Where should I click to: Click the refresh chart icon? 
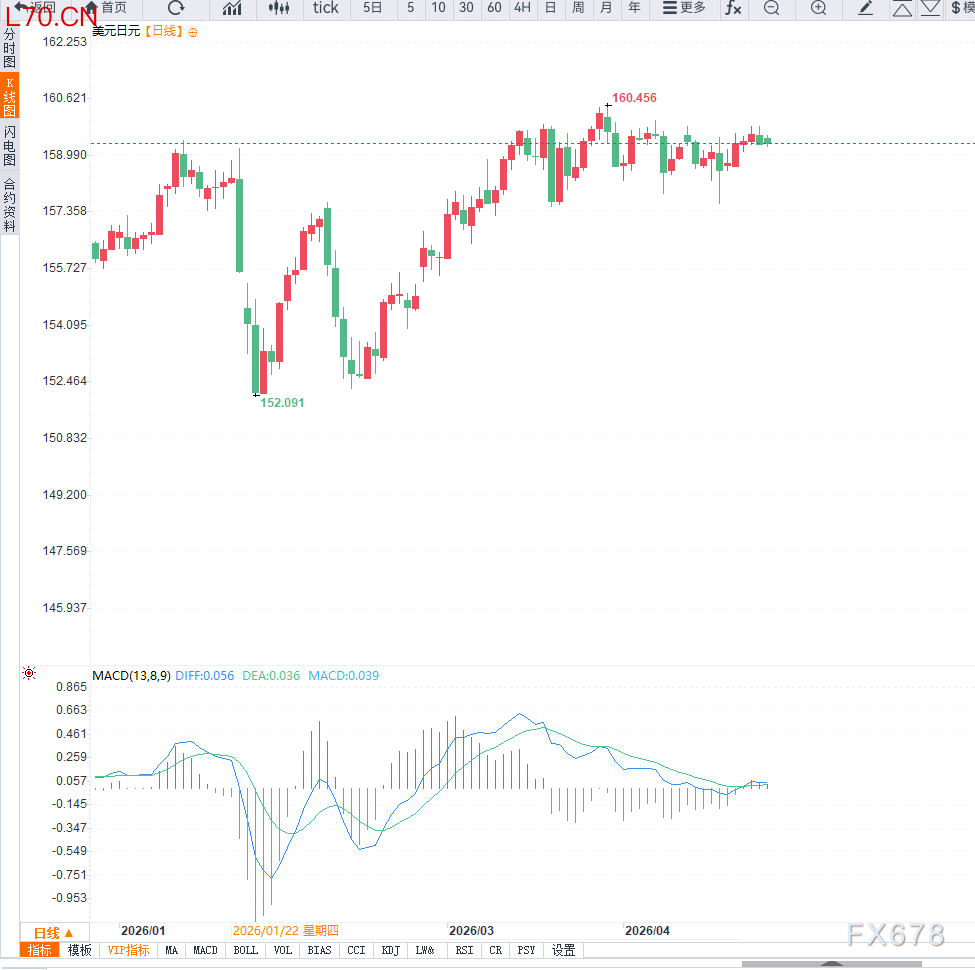177,8
